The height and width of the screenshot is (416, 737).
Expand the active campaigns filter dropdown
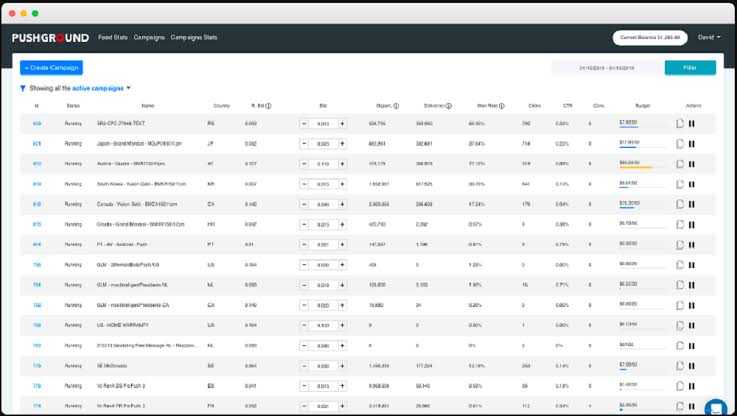128,88
